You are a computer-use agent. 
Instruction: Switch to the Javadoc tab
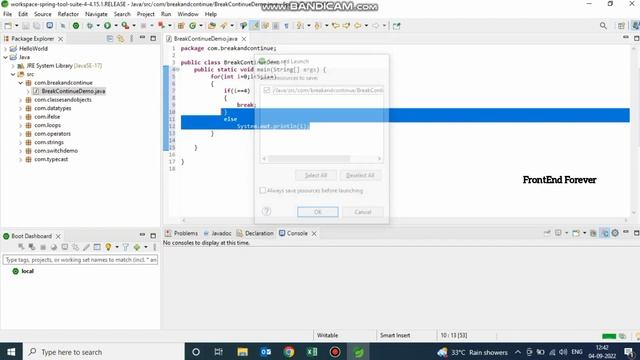[x=218, y=233]
